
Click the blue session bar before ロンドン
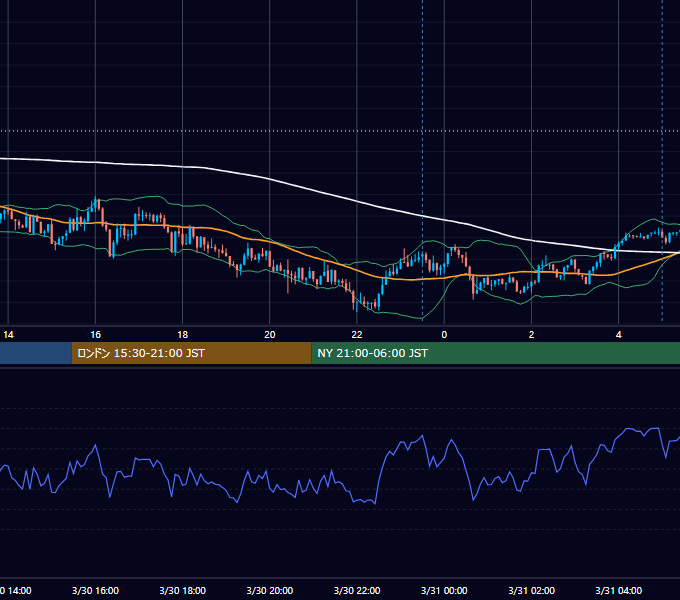point(36,353)
